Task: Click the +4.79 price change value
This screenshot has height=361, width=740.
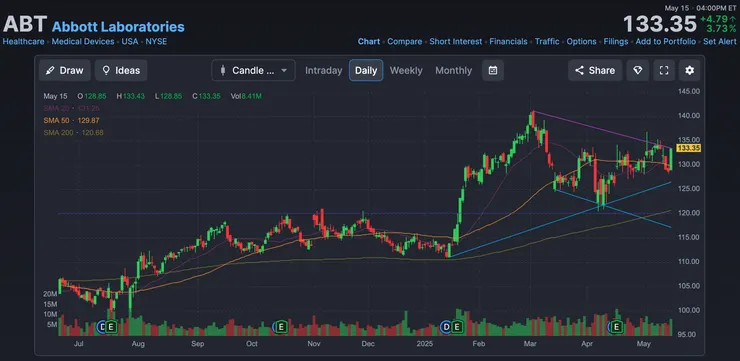Action: (x=718, y=19)
